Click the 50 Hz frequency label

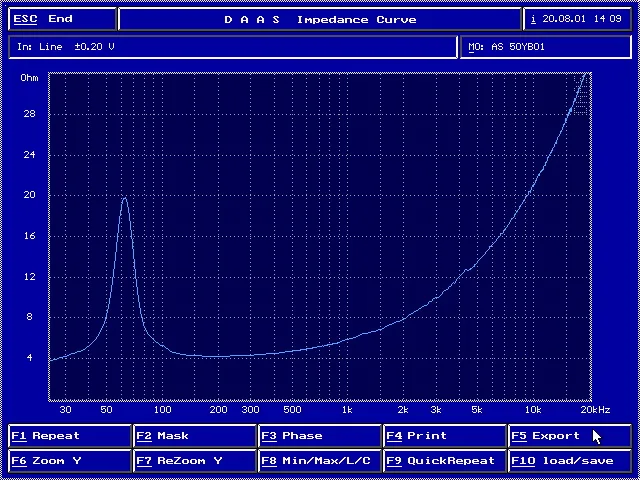pos(106,409)
